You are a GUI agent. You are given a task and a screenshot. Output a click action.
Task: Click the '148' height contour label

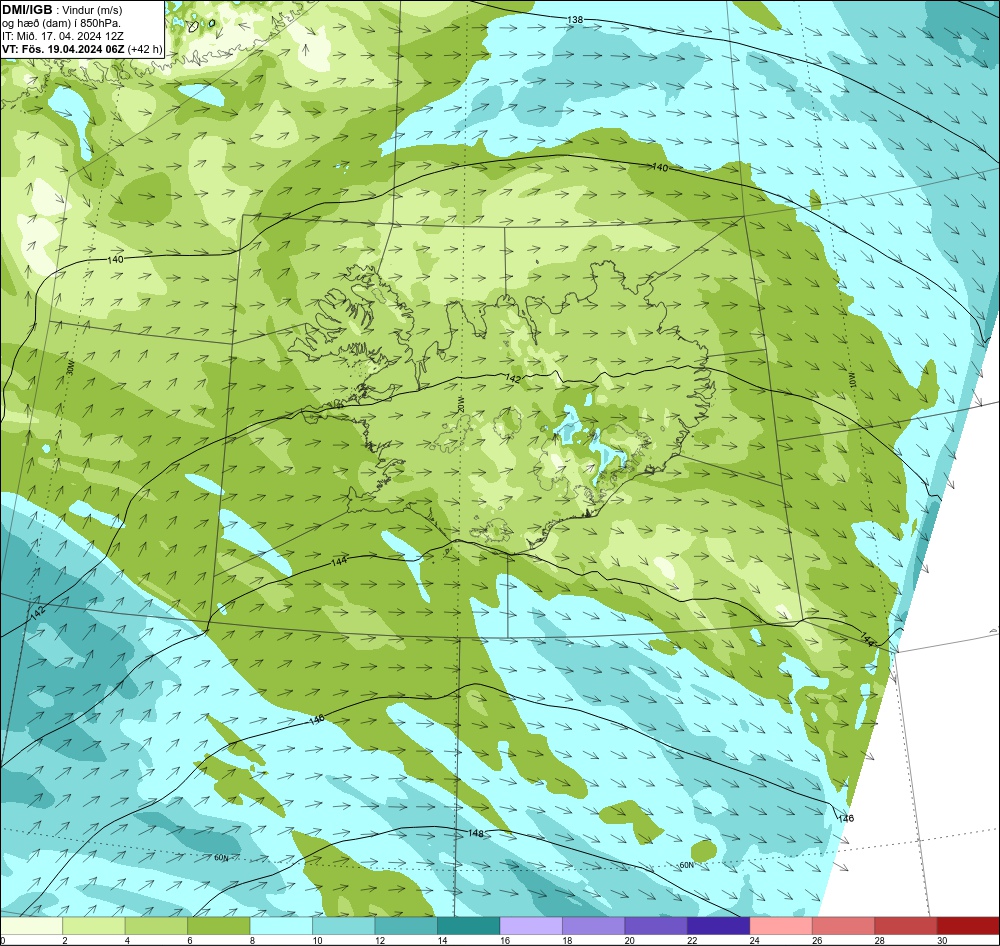tap(476, 833)
